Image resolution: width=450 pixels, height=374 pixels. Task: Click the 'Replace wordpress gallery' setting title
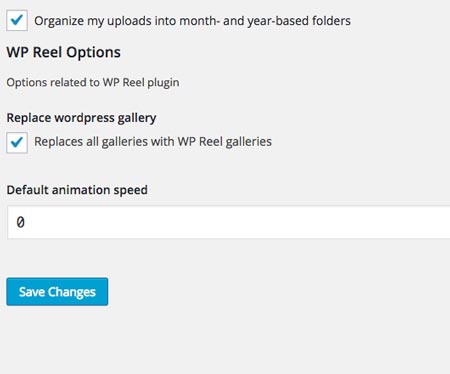(x=81, y=118)
